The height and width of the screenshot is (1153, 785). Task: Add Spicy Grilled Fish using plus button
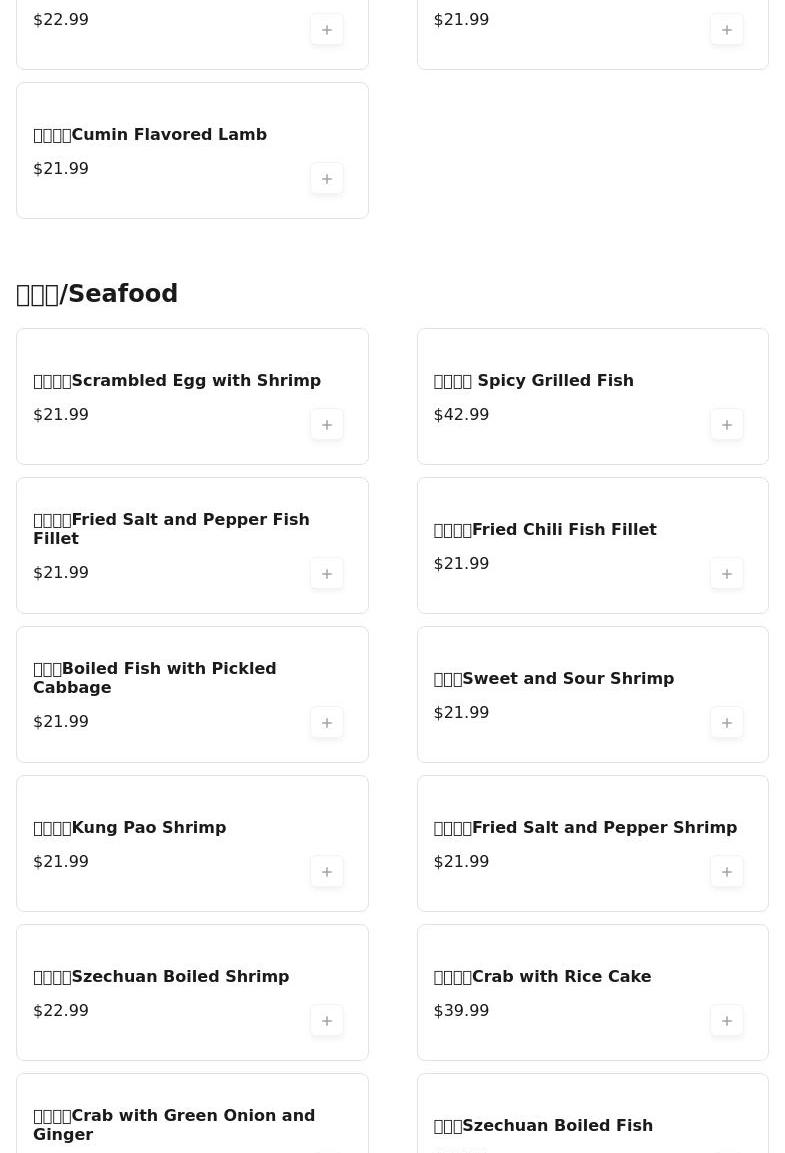[x=727, y=425]
